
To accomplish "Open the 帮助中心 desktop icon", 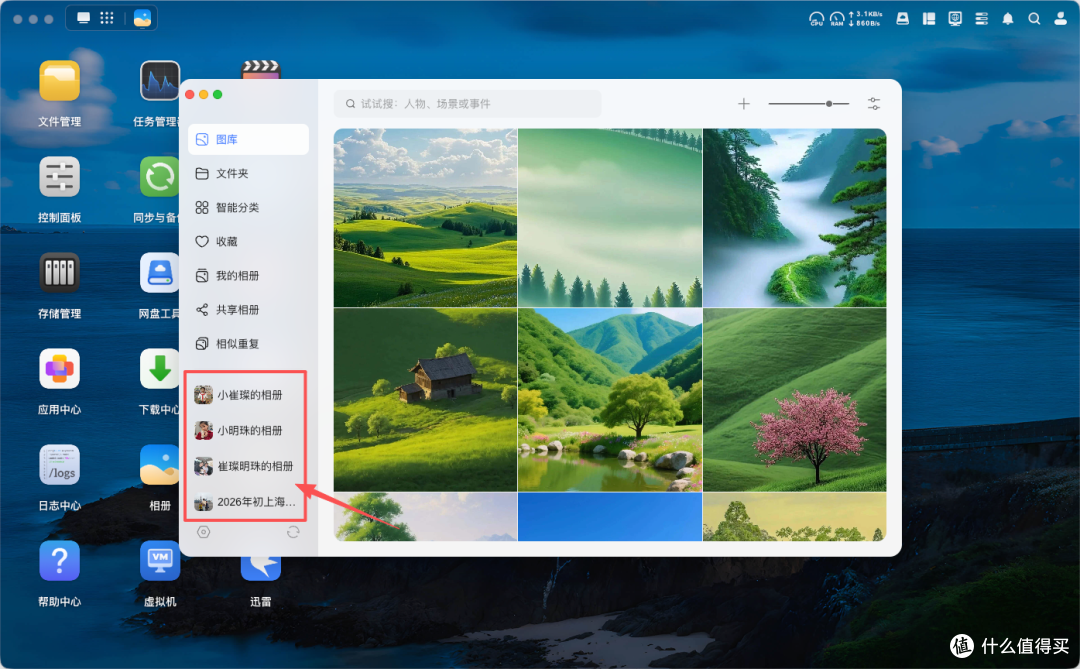I will coord(59,561).
